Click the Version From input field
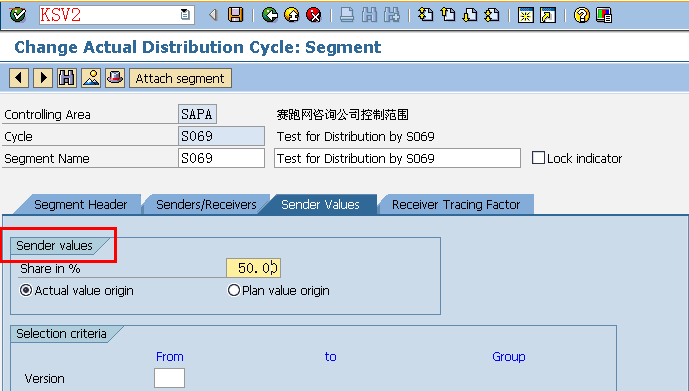 click(x=169, y=378)
